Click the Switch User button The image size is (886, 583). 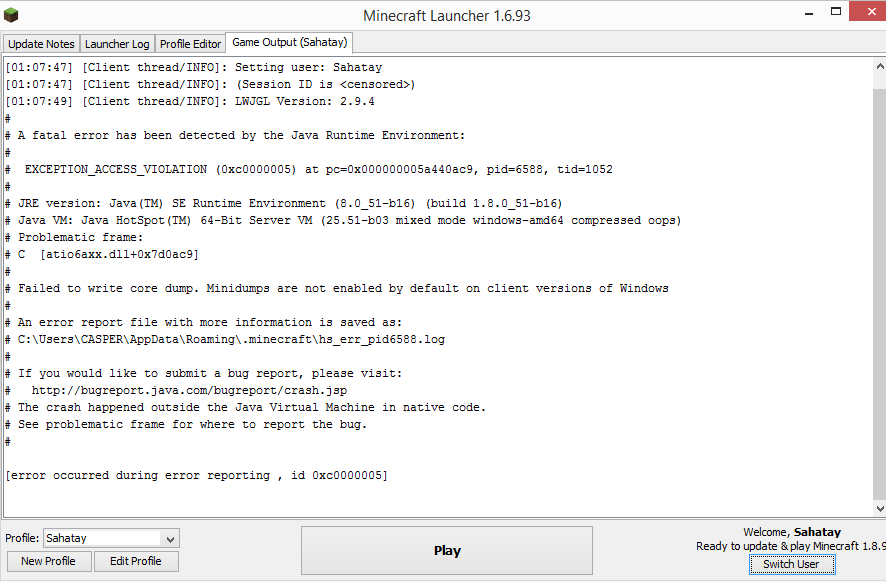pyautogui.click(x=792, y=564)
